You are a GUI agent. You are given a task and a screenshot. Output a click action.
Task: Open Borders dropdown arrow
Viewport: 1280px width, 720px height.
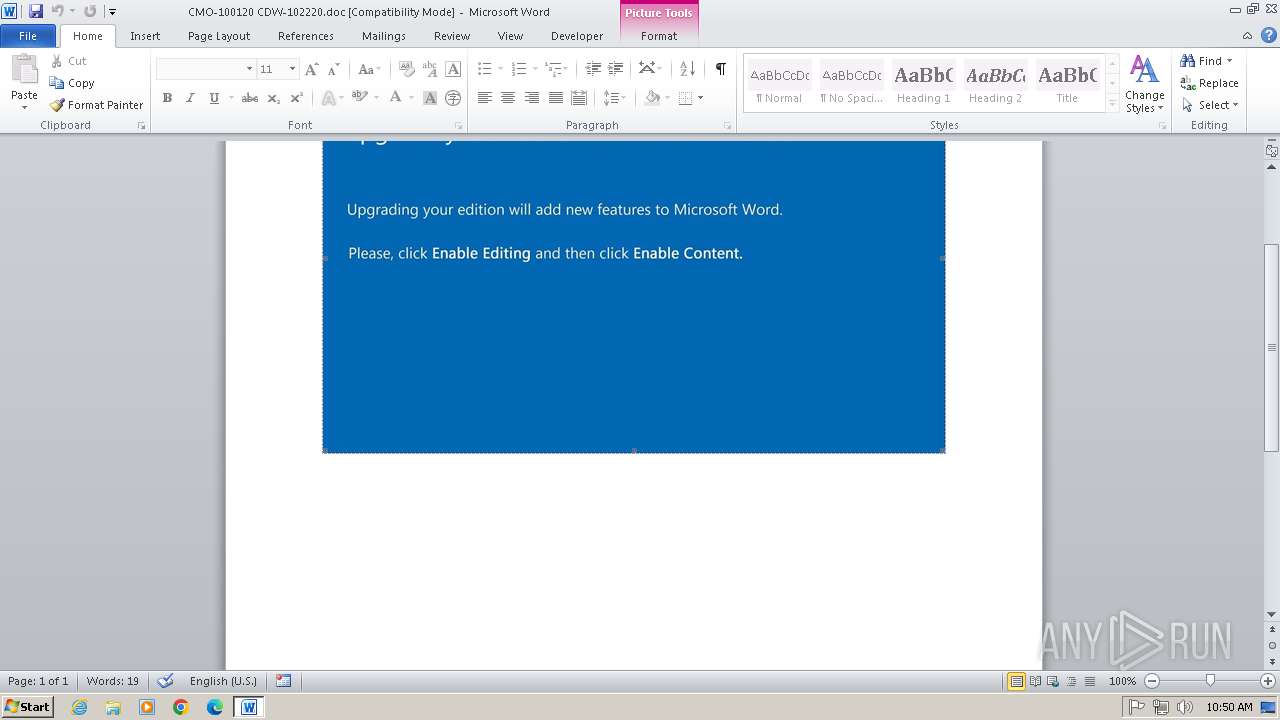(700, 98)
